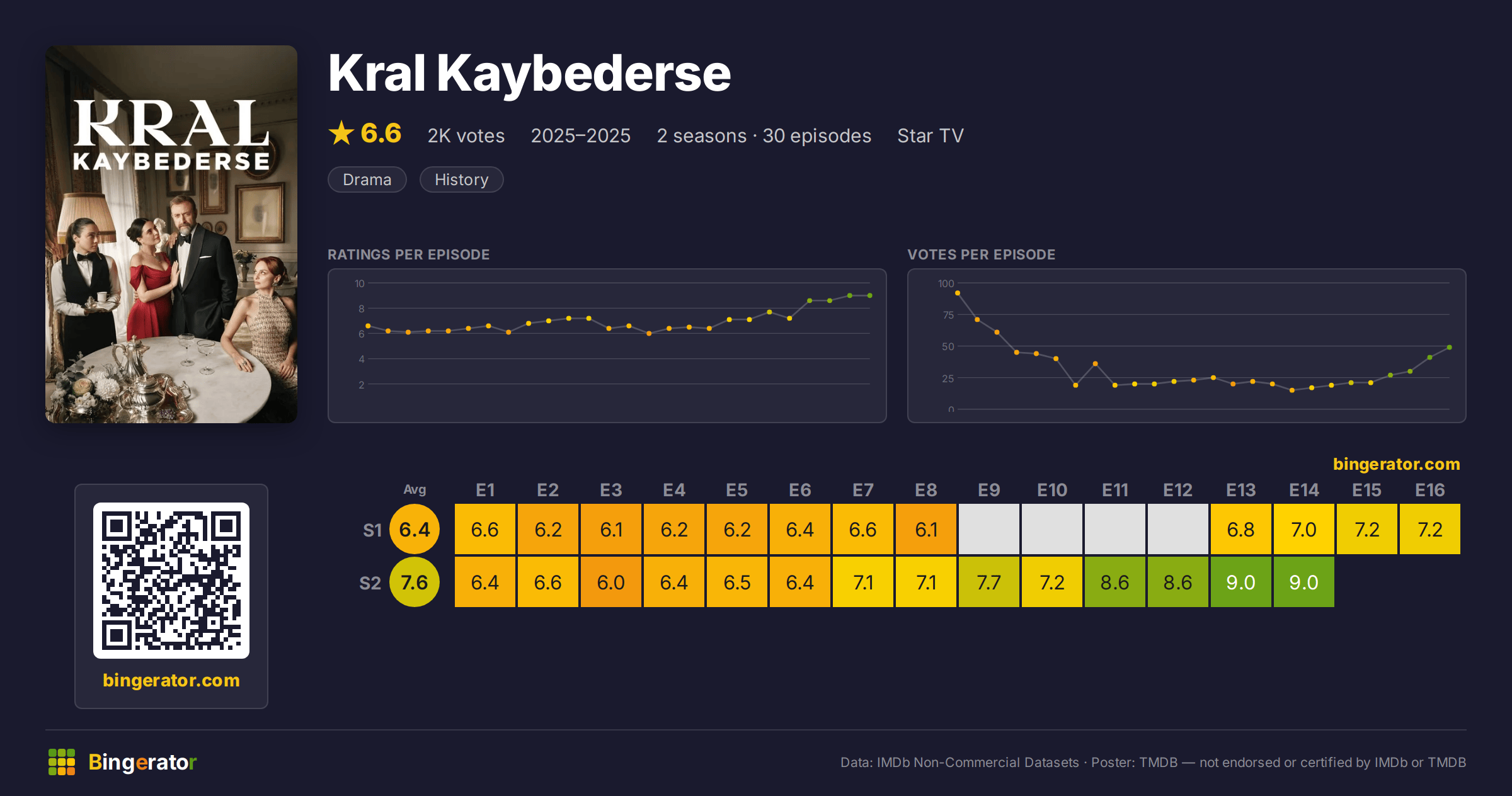Open the Drama genre tag

tap(367, 179)
